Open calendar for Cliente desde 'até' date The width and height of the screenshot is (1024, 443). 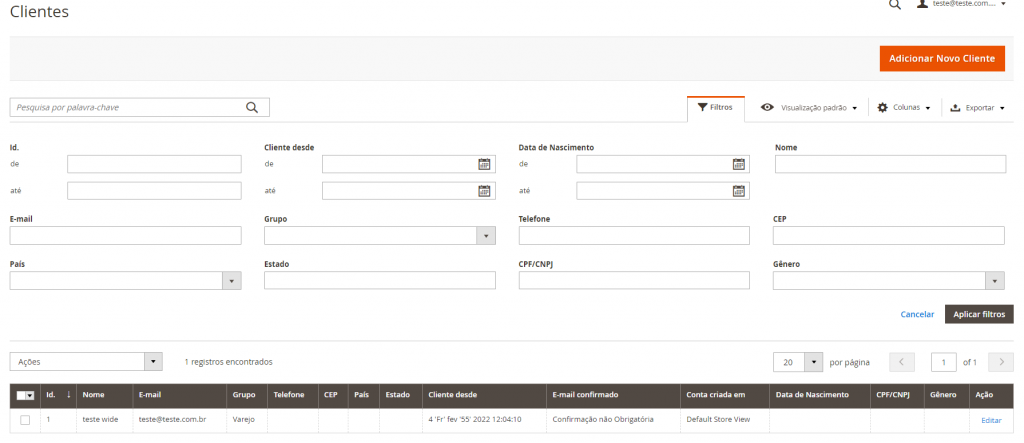click(484, 191)
